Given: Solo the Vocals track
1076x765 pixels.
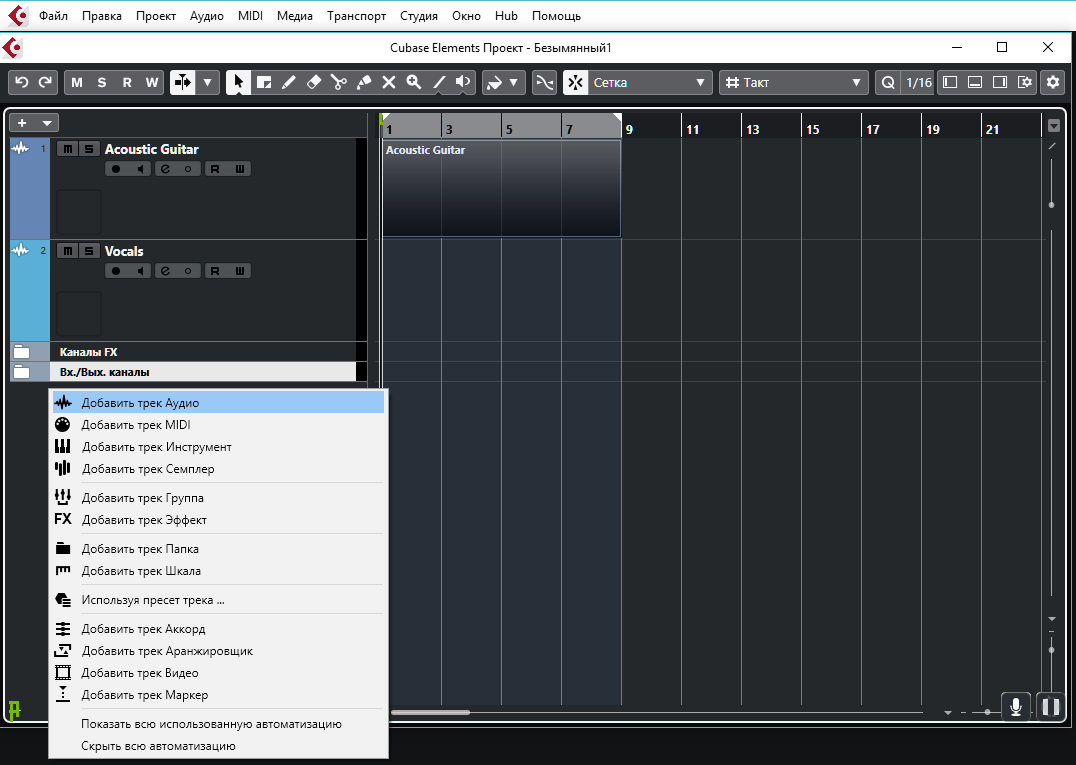Looking at the screenshot, I should (89, 252).
